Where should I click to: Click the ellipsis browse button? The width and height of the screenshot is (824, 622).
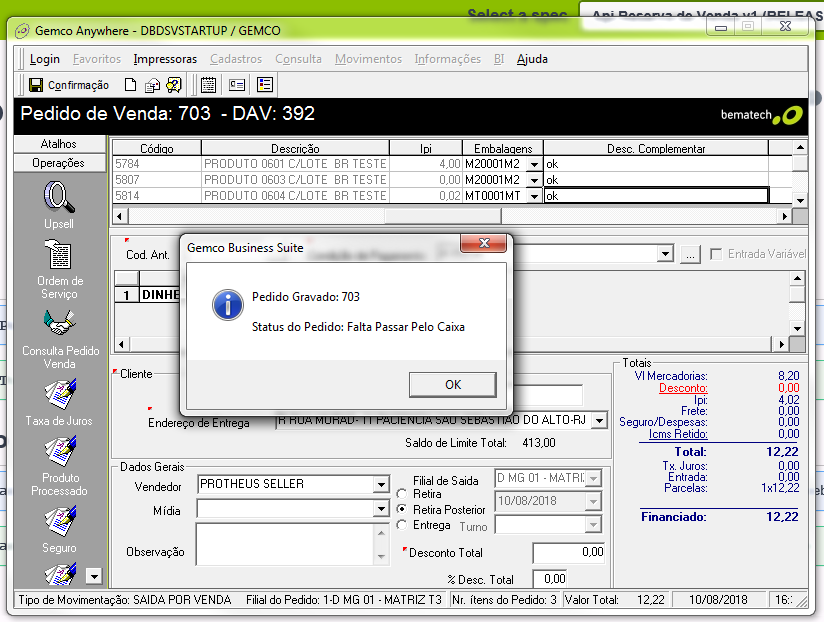pyautogui.click(x=690, y=254)
